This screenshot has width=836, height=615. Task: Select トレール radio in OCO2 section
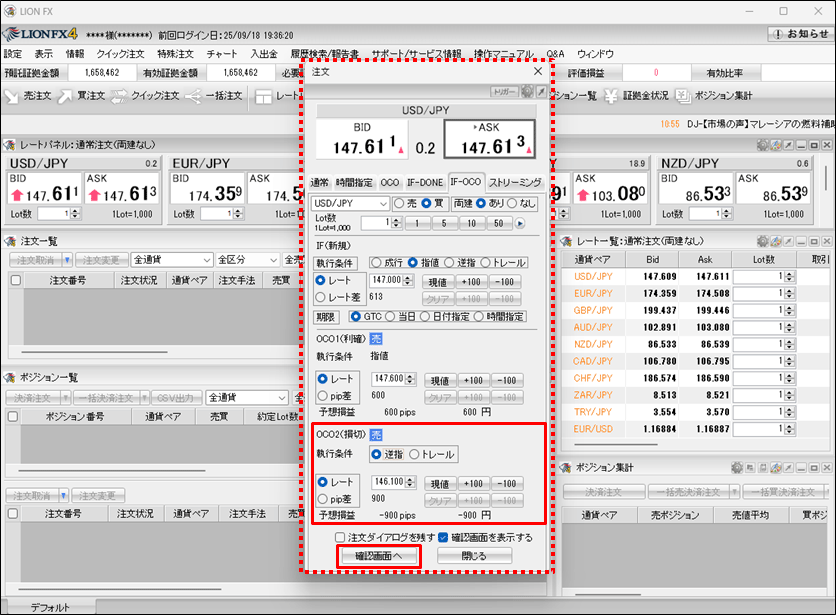point(416,455)
